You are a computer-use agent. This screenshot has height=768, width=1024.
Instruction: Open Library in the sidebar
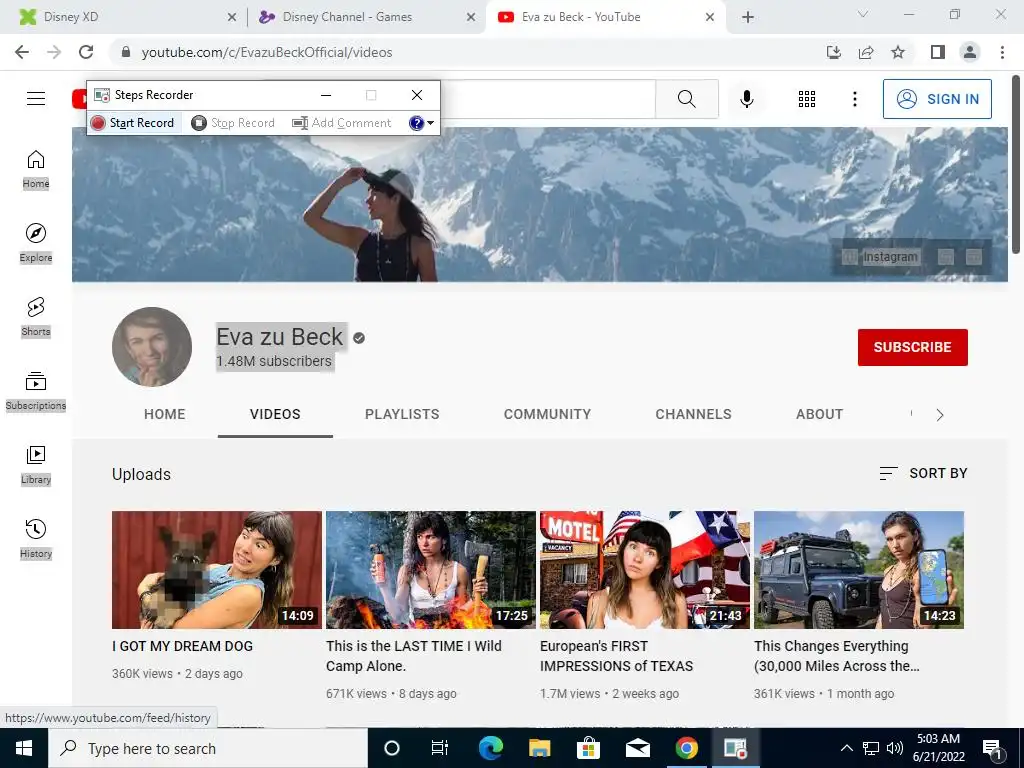point(36,465)
